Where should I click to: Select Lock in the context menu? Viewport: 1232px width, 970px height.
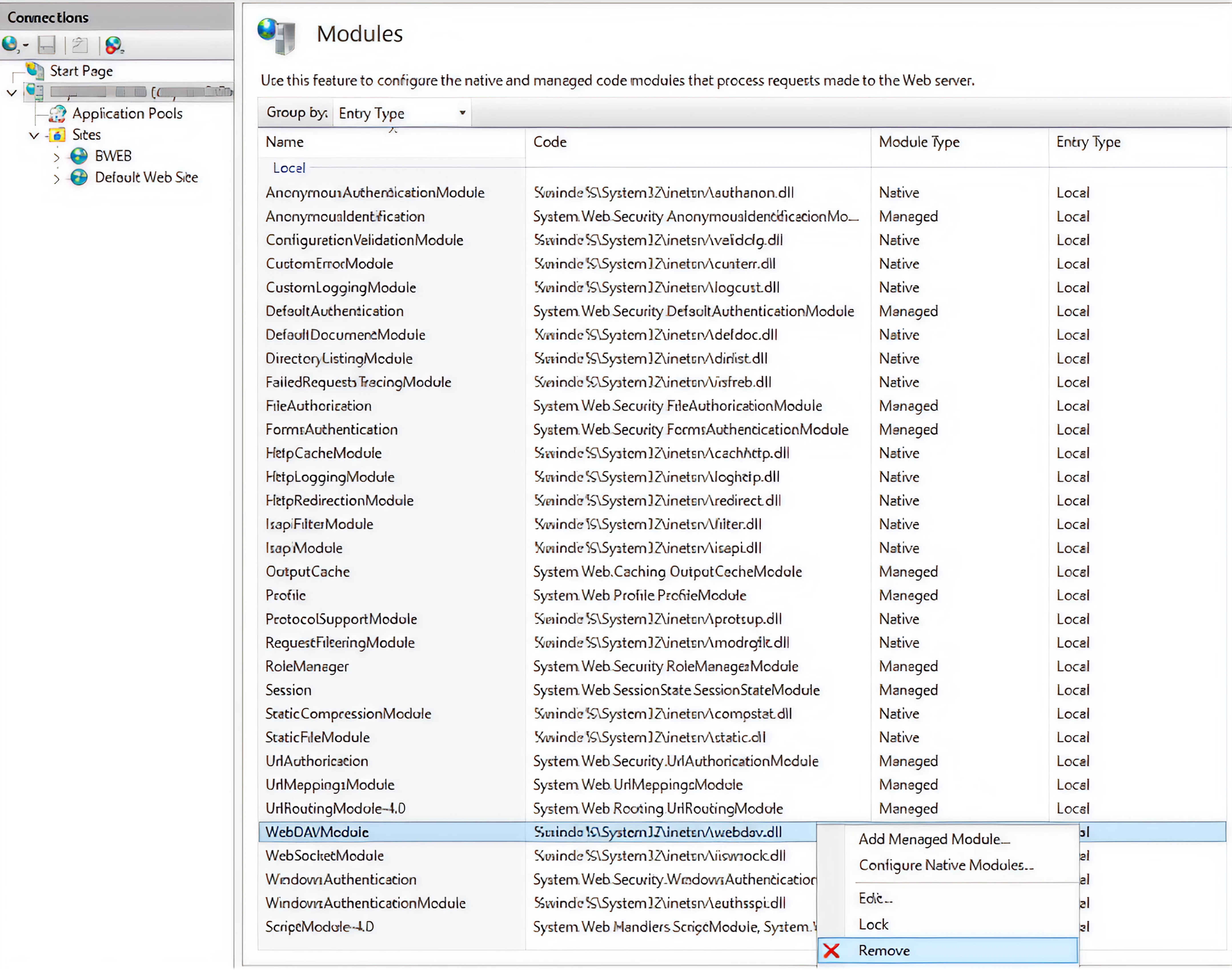tap(873, 925)
